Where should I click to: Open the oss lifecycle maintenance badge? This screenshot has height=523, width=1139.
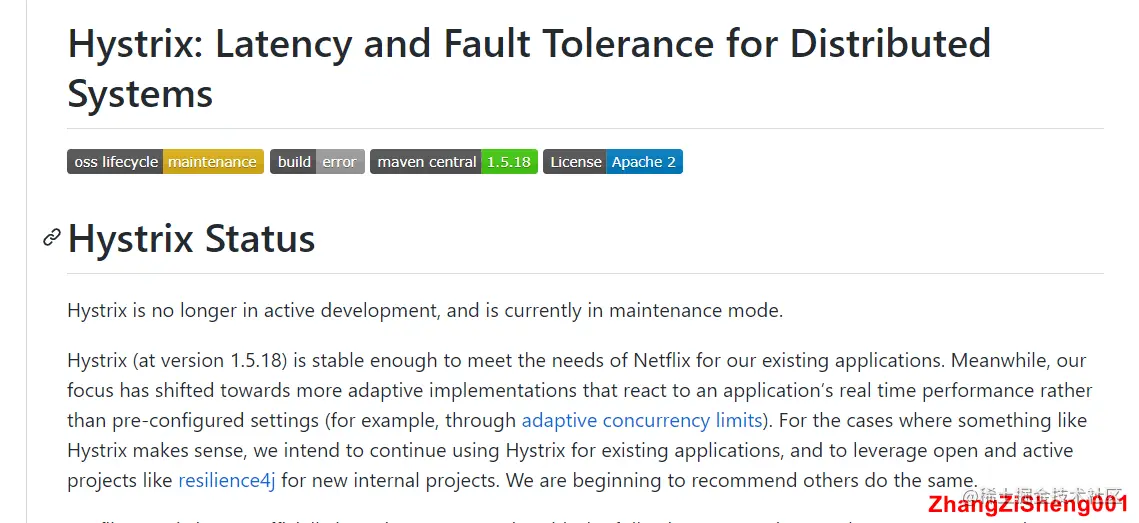click(166, 162)
